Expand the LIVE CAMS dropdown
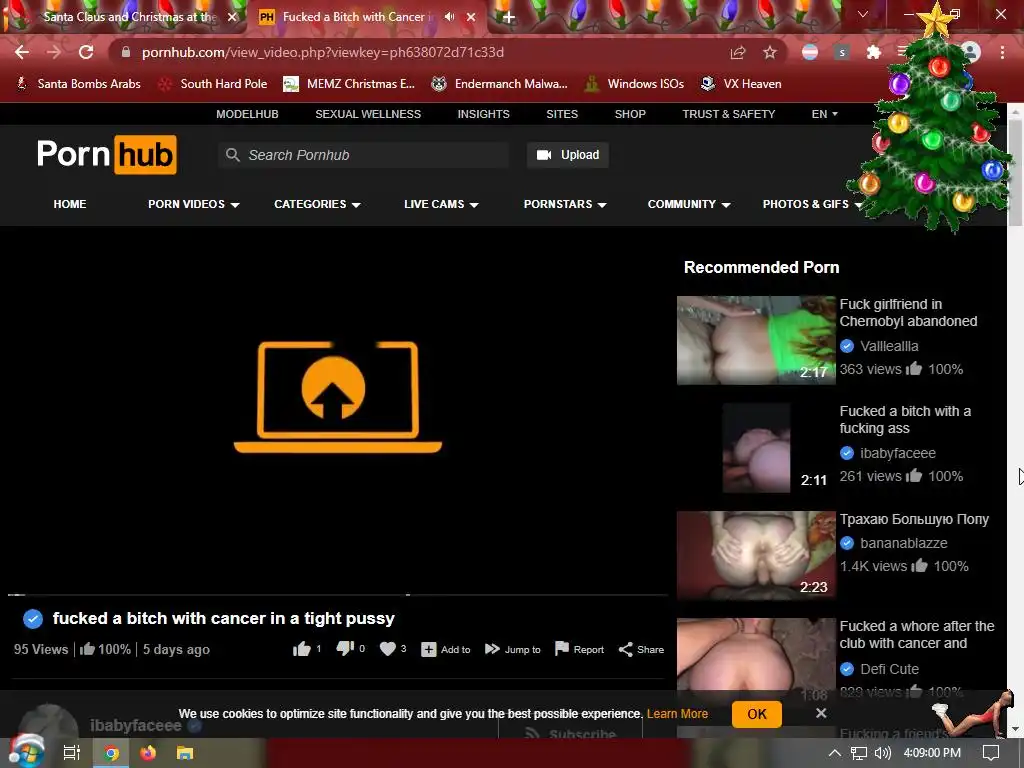 (441, 204)
